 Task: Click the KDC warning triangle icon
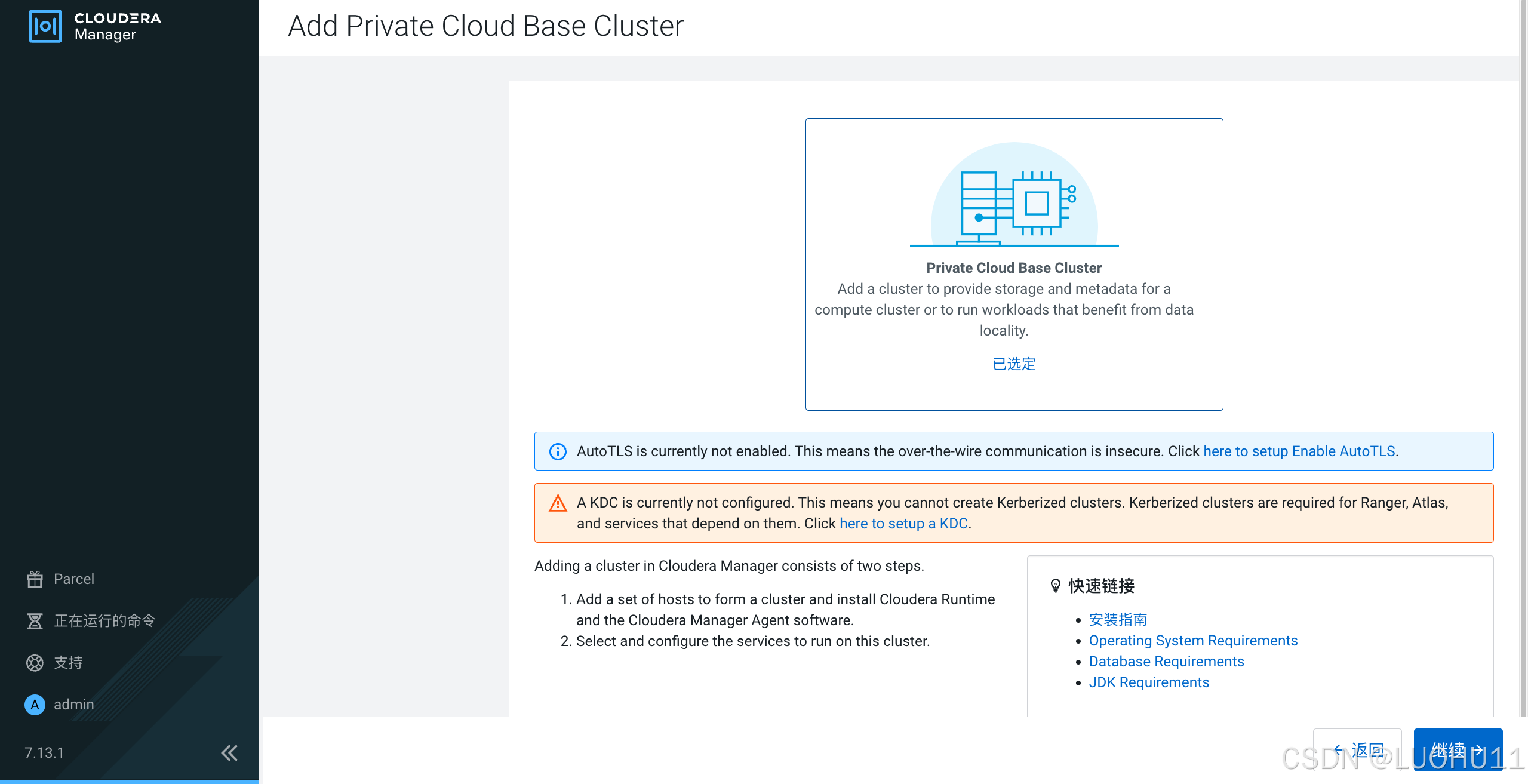click(557, 503)
